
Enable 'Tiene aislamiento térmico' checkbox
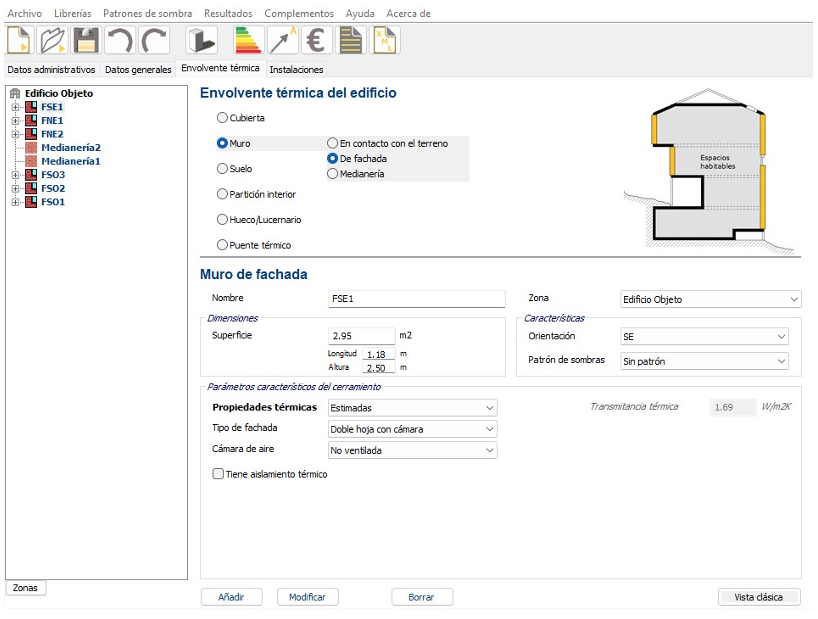pos(219,475)
